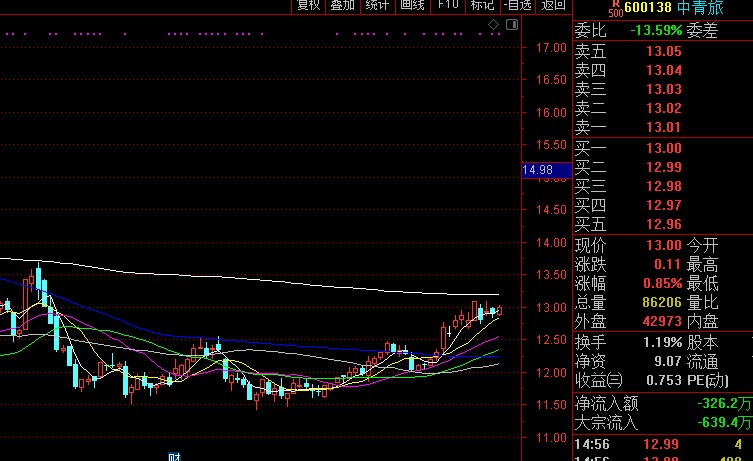Click the 最高 label
Image resolution: width=753 pixels, height=461 pixels.
pyautogui.click(x=703, y=265)
